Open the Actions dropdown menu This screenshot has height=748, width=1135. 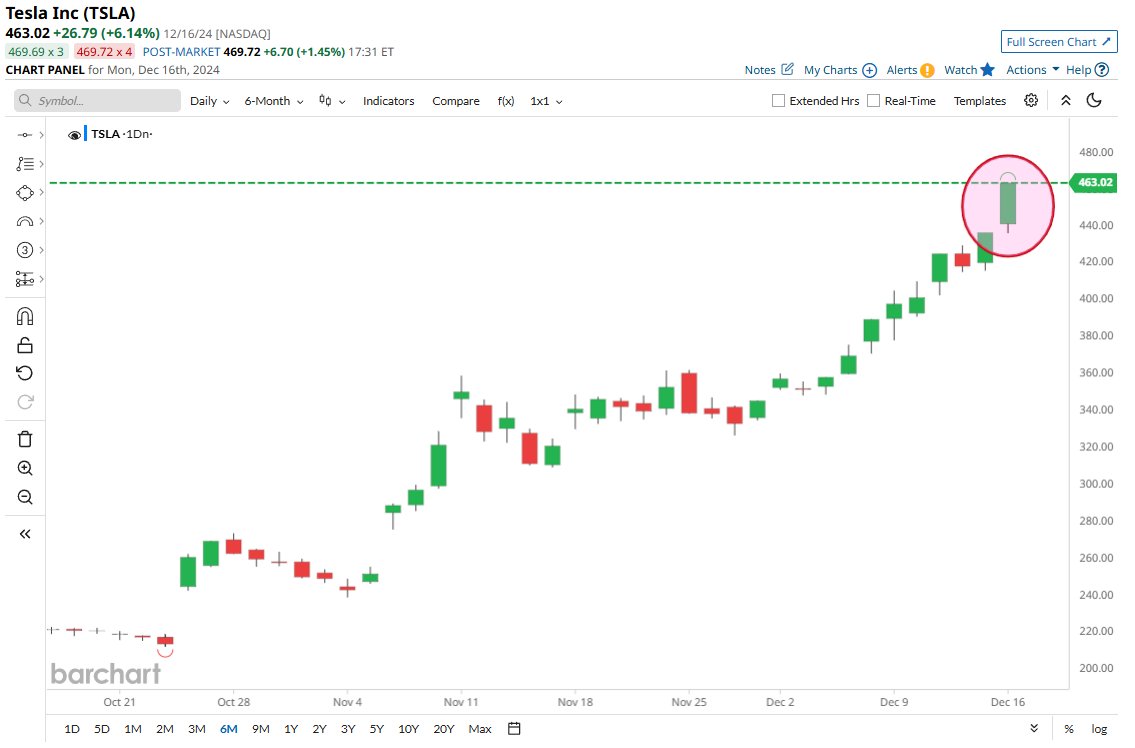click(x=1032, y=70)
